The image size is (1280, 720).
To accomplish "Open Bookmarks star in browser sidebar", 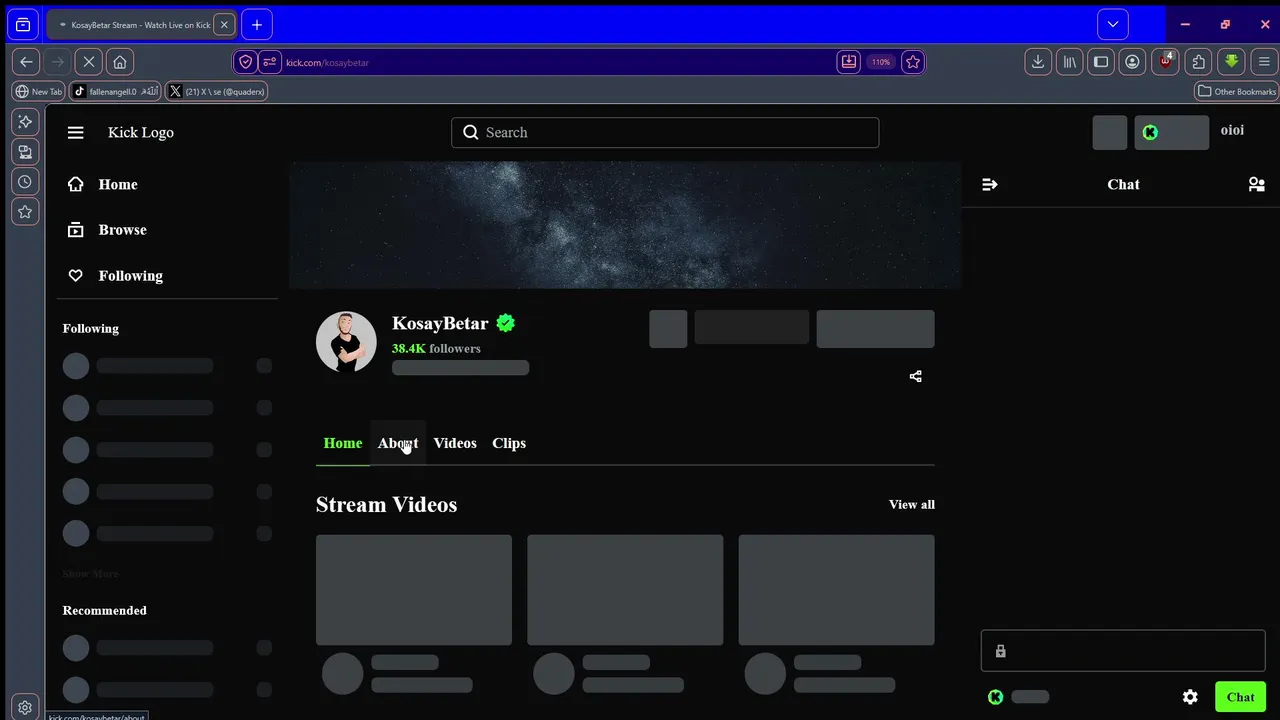I will (x=25, y=212).
